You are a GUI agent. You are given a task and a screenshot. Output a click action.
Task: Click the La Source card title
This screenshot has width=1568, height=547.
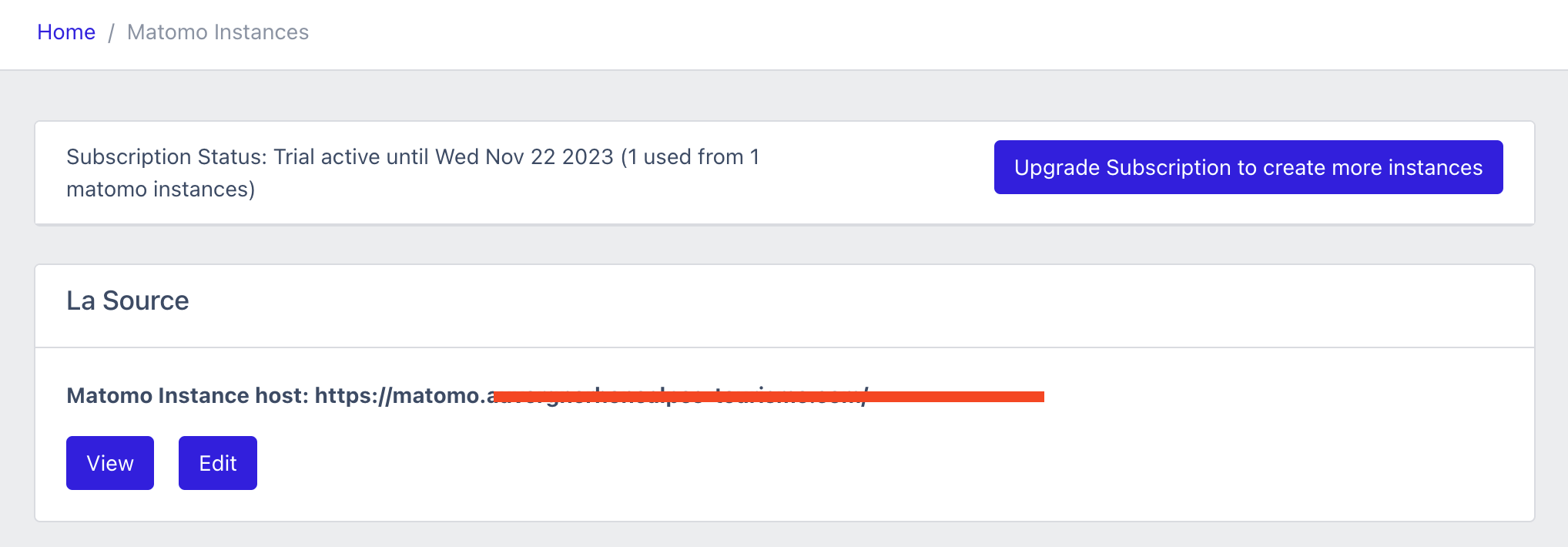coord(128,300)
